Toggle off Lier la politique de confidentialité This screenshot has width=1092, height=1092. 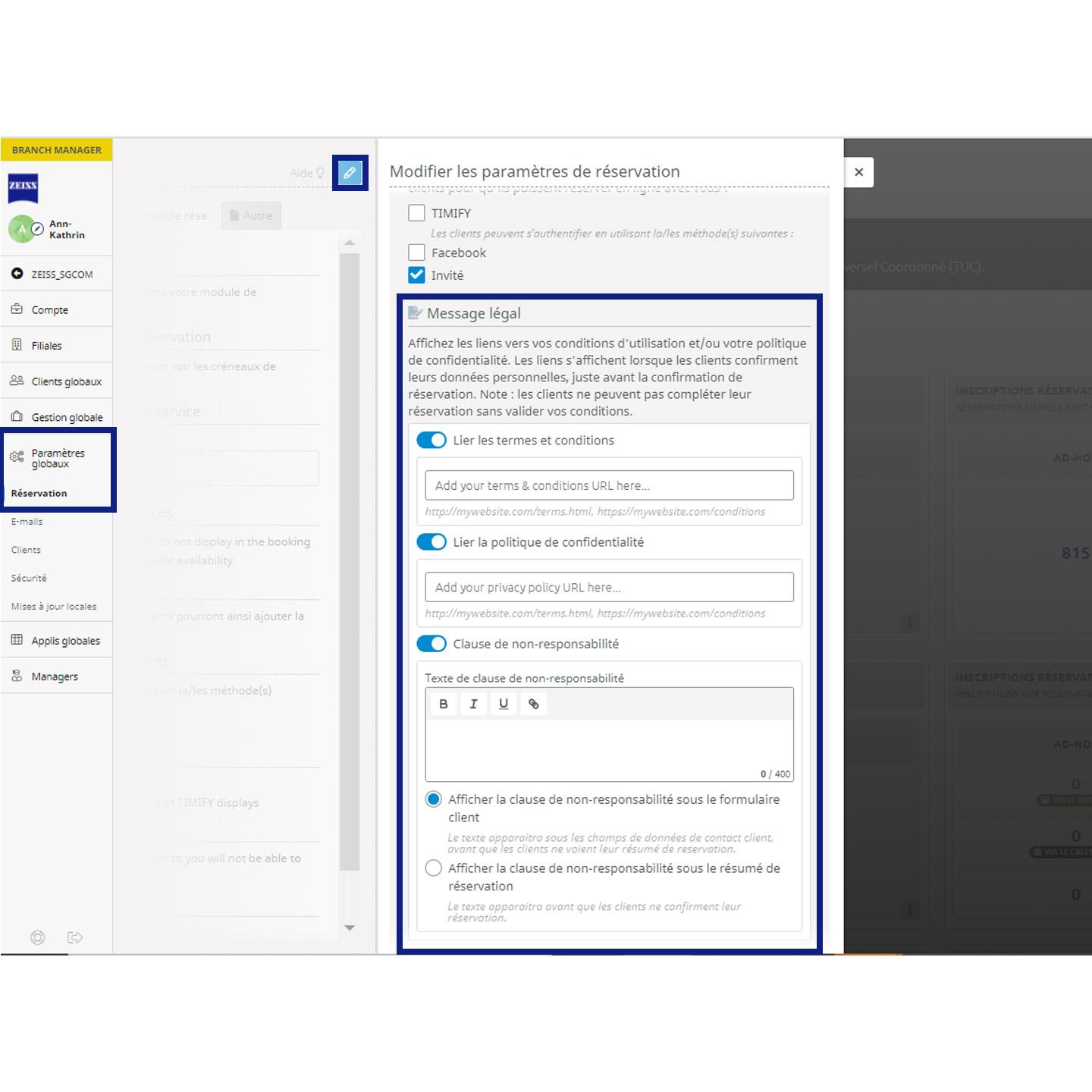click(x=431, y=541)
